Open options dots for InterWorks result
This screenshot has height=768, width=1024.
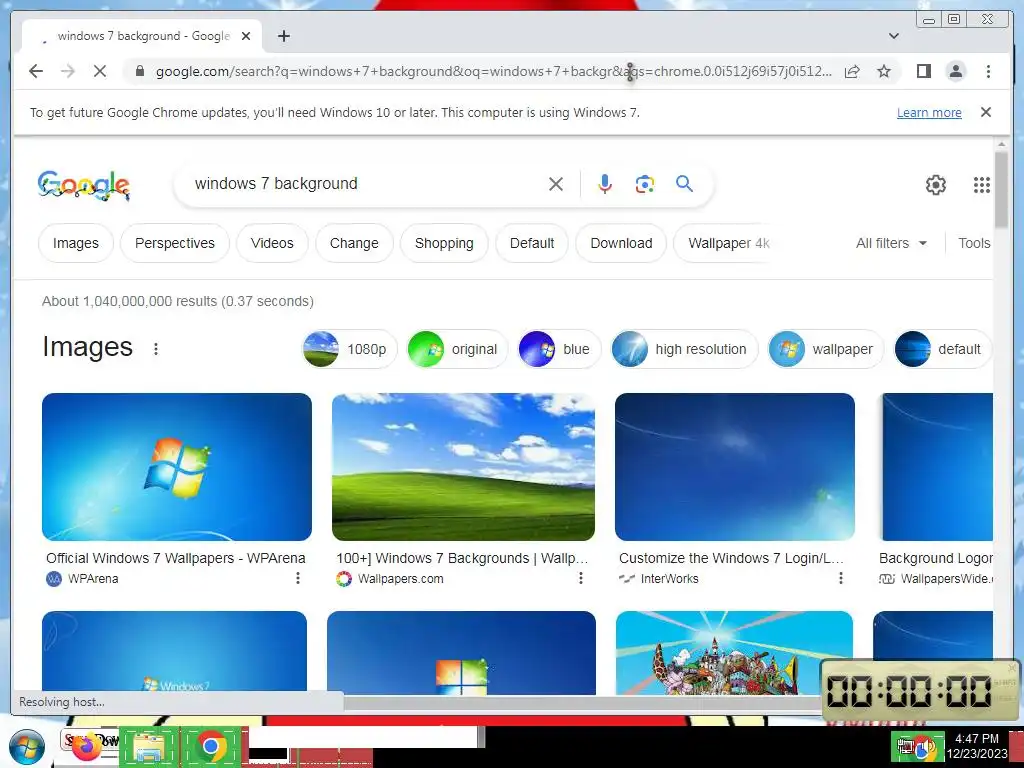point(840,578)
